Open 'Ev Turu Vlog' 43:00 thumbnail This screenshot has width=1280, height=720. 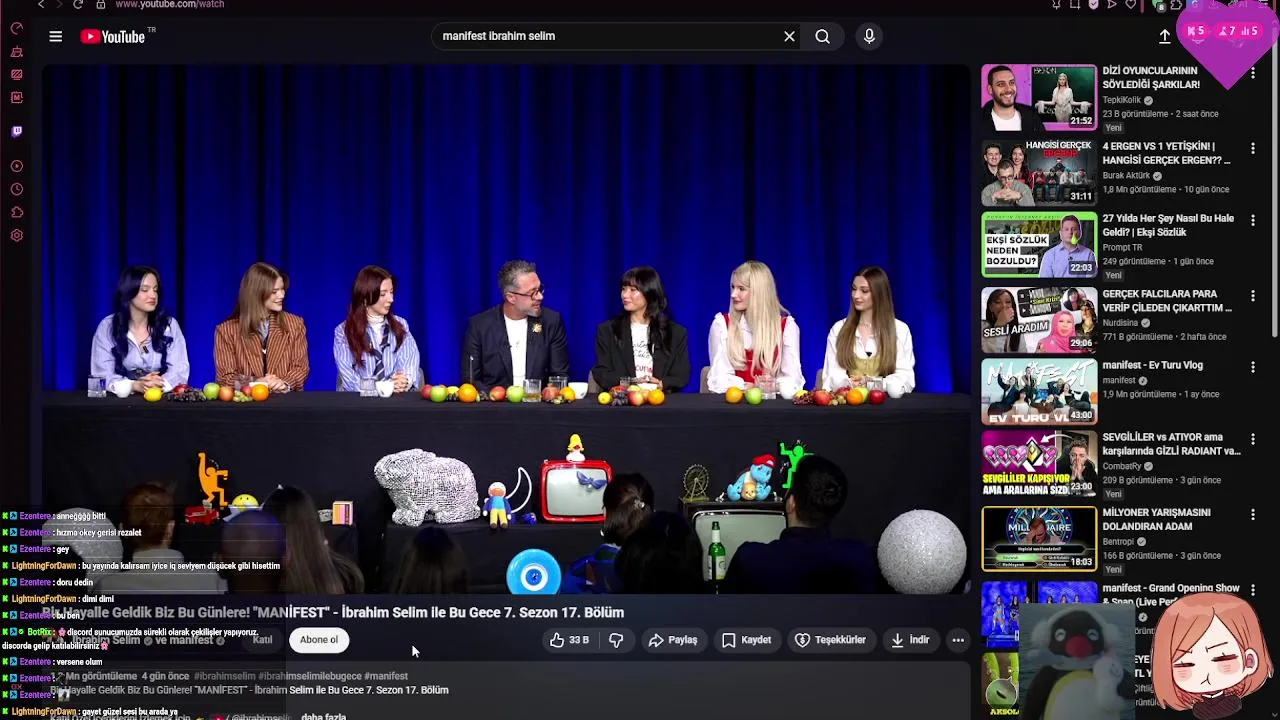pyautogui.click(x=1039, y=392)
